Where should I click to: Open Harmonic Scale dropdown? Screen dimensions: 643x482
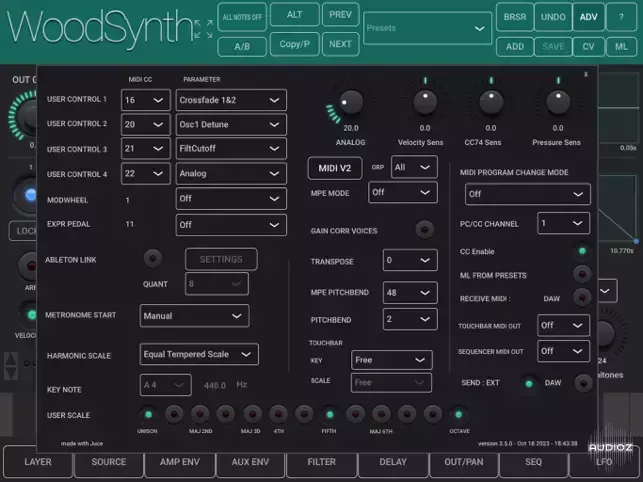point(199,354)
